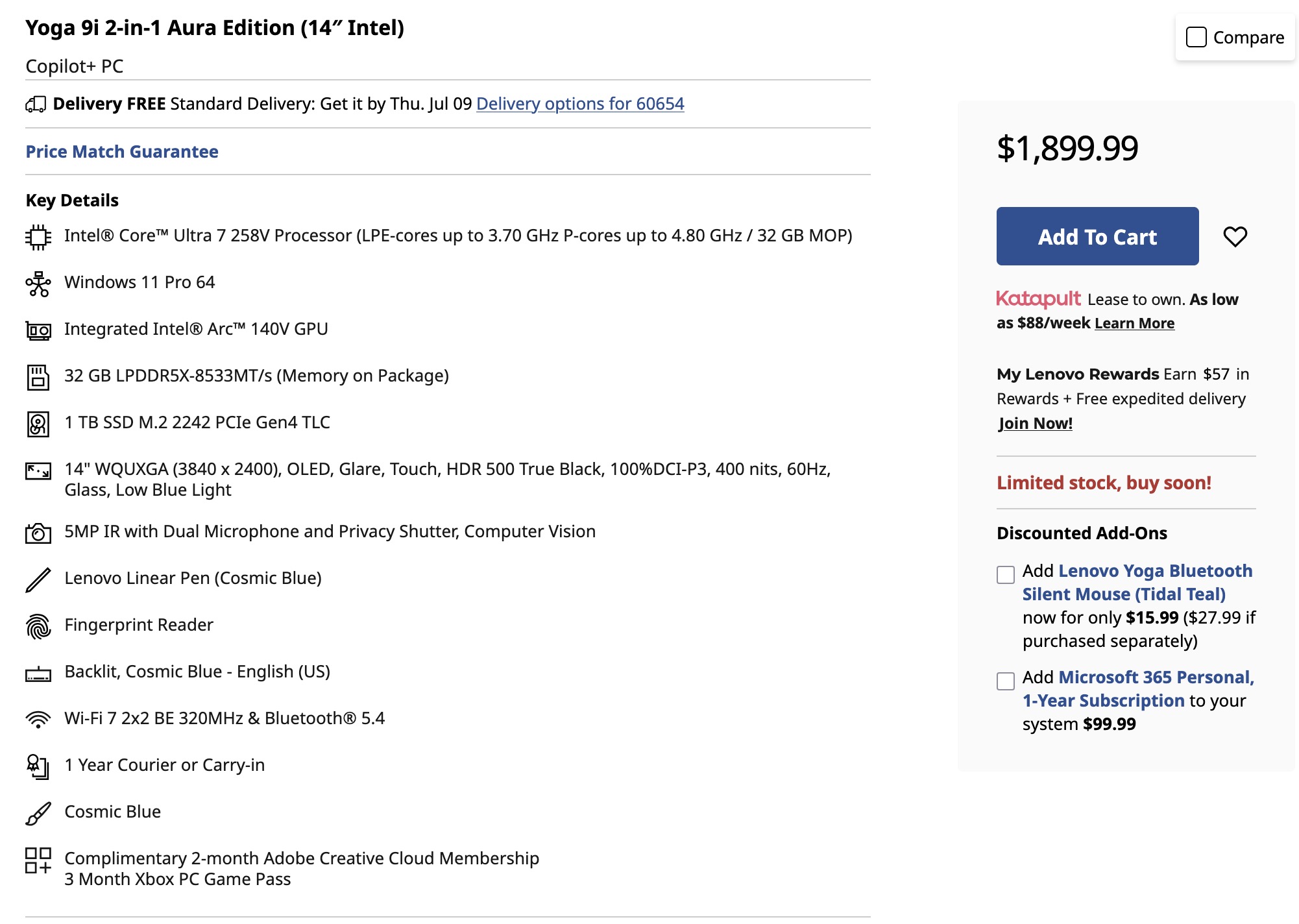Screen dimensions: 1299x924
Task: Click the Wi-Fi icon beside Wi-Fi 7
Action: (x=38, y=720)
